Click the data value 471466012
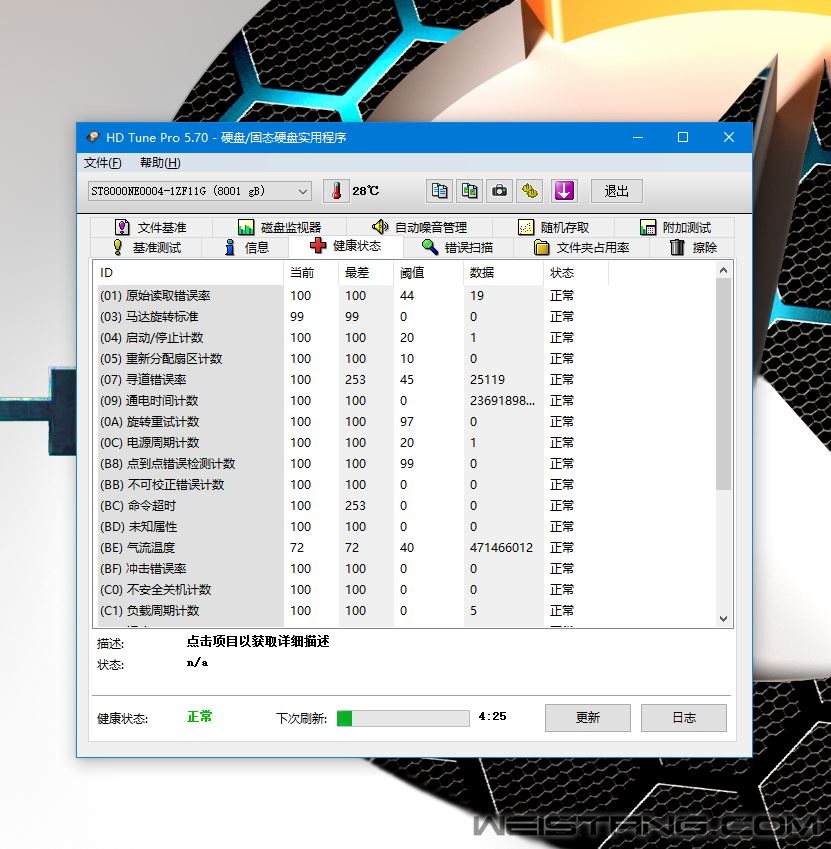This screenshot has width=831, height=849. click(x=501, y=548)
